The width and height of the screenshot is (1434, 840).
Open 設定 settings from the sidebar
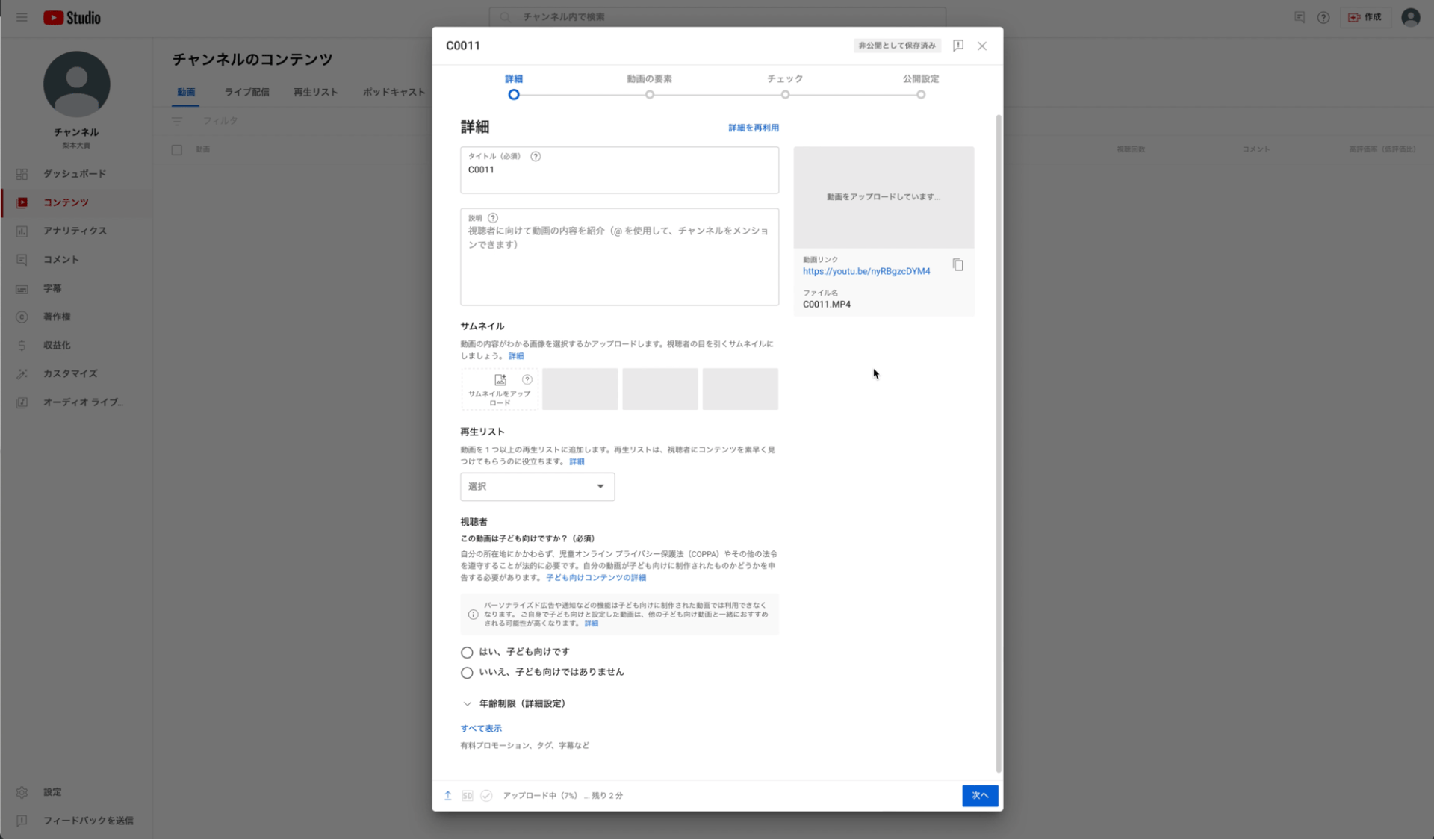[52, 792]
